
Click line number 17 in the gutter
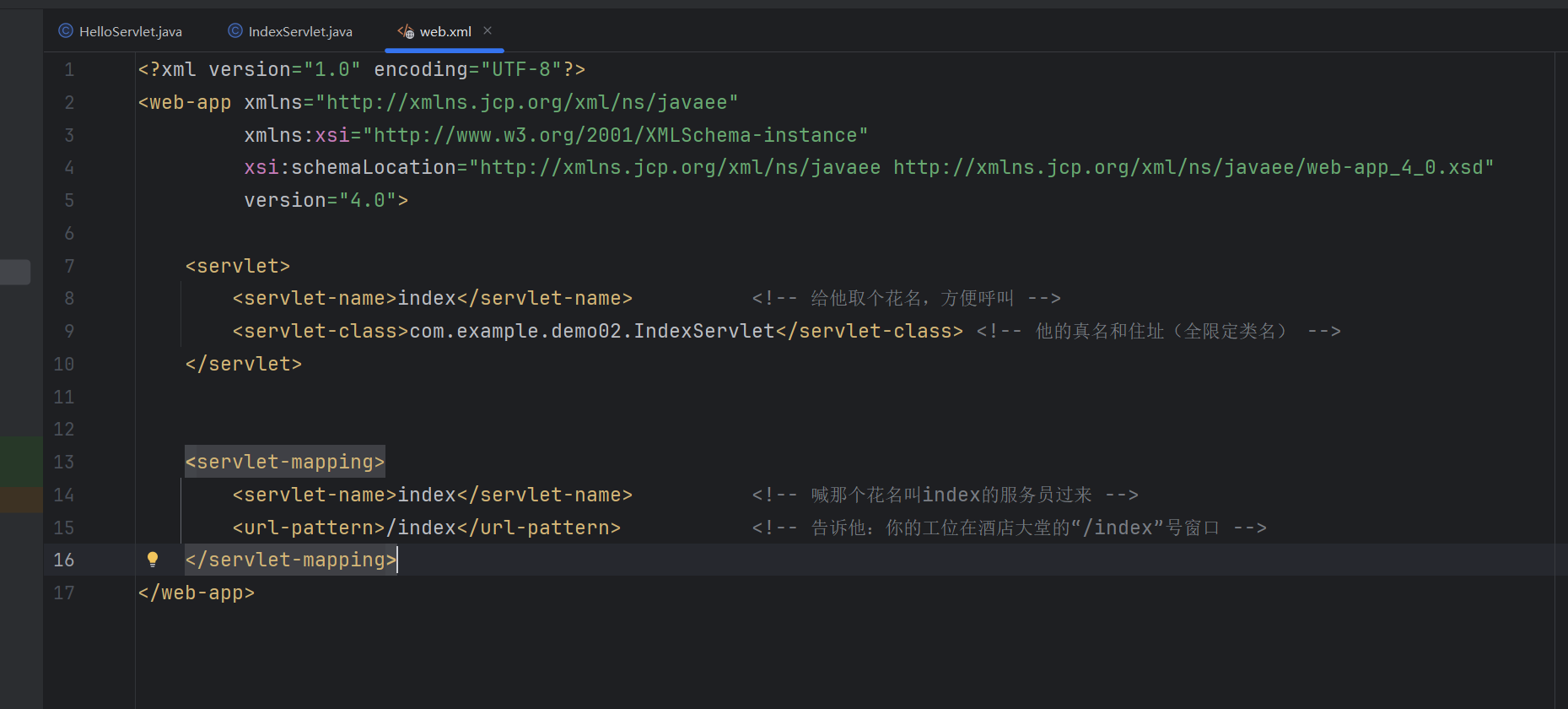pyautogui.click(x=64, y=593)
